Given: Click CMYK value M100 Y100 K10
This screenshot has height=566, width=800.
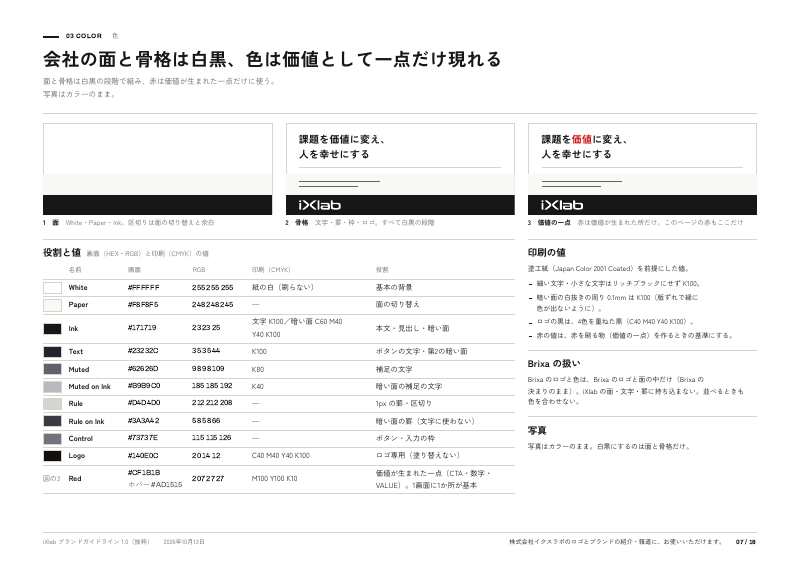Looking at the screenshot, I should tap(274, 479).
